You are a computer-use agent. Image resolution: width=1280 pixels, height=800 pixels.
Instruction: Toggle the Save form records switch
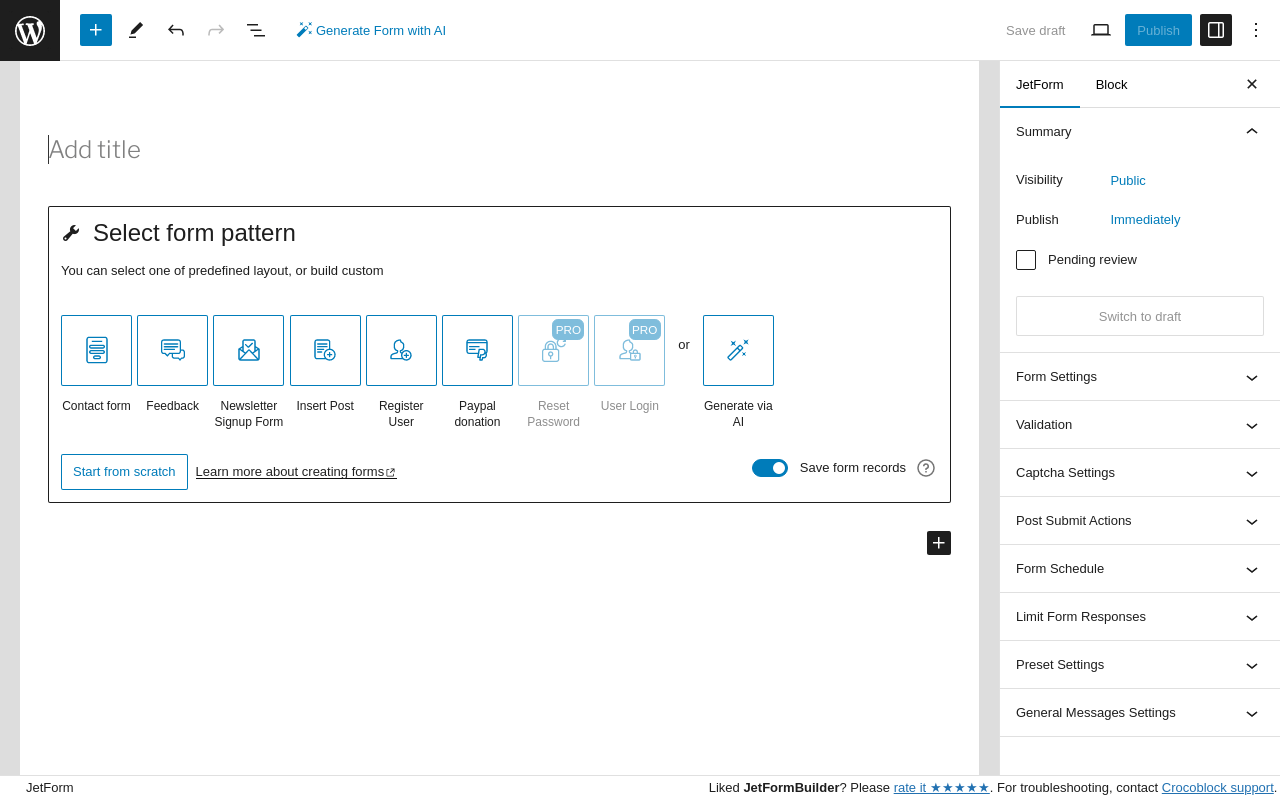coord(770,468)
